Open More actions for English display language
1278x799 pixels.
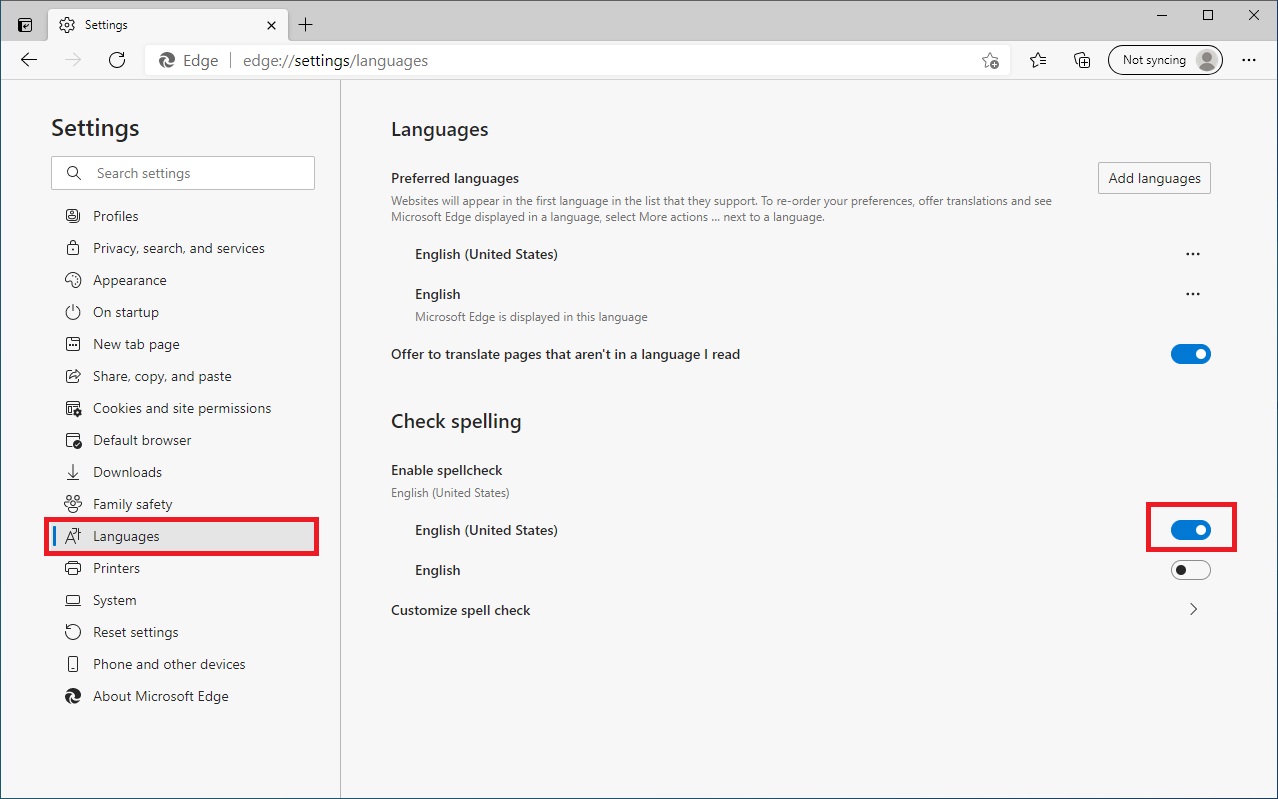point(1192,293)
